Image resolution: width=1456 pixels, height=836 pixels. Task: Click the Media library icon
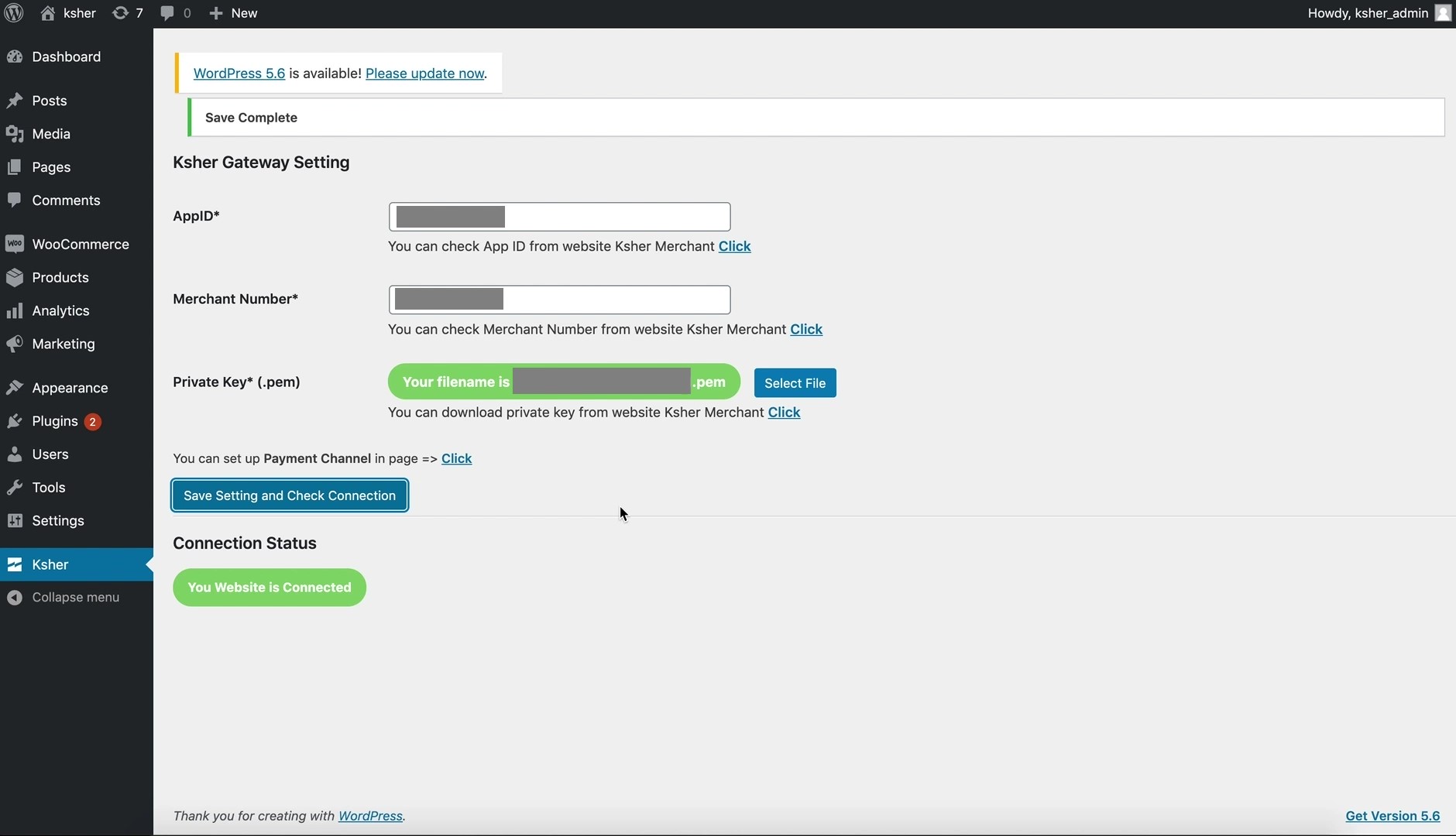pyautogui.click(x=15, y=134)
